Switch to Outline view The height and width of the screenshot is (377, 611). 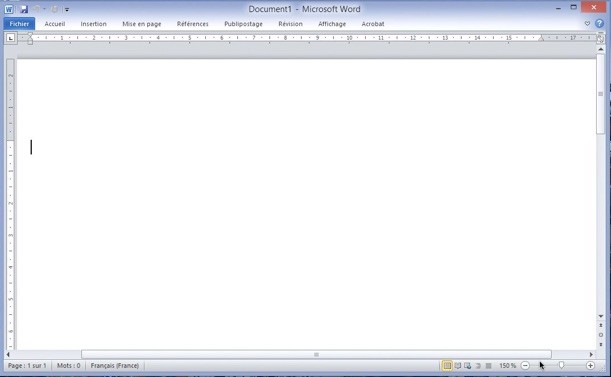pyautogui.click(x=478, y=366)
